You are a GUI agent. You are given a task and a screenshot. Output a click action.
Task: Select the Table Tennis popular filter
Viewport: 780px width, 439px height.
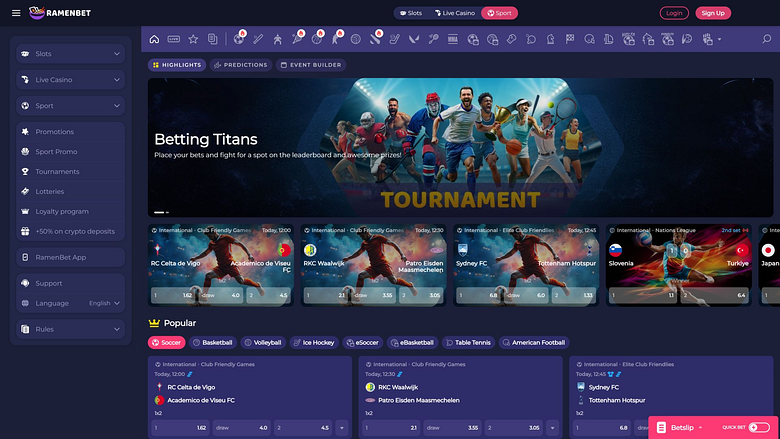click(468, 343)
